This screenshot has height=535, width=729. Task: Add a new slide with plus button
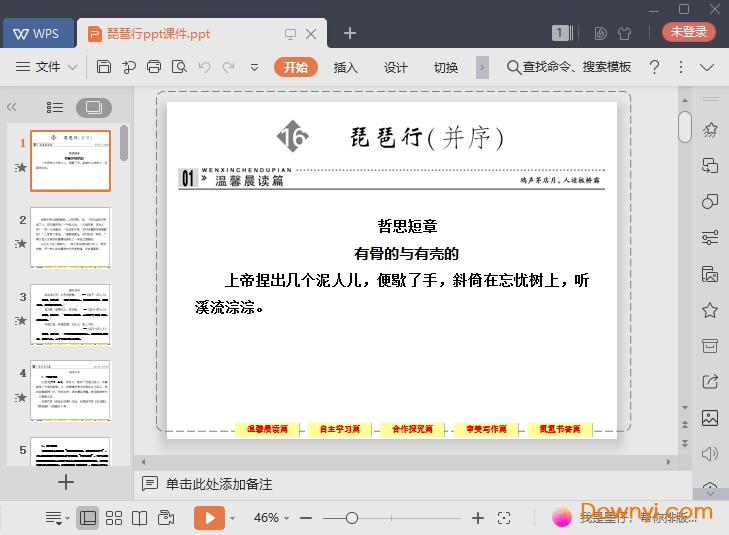[x=66, y=482]
